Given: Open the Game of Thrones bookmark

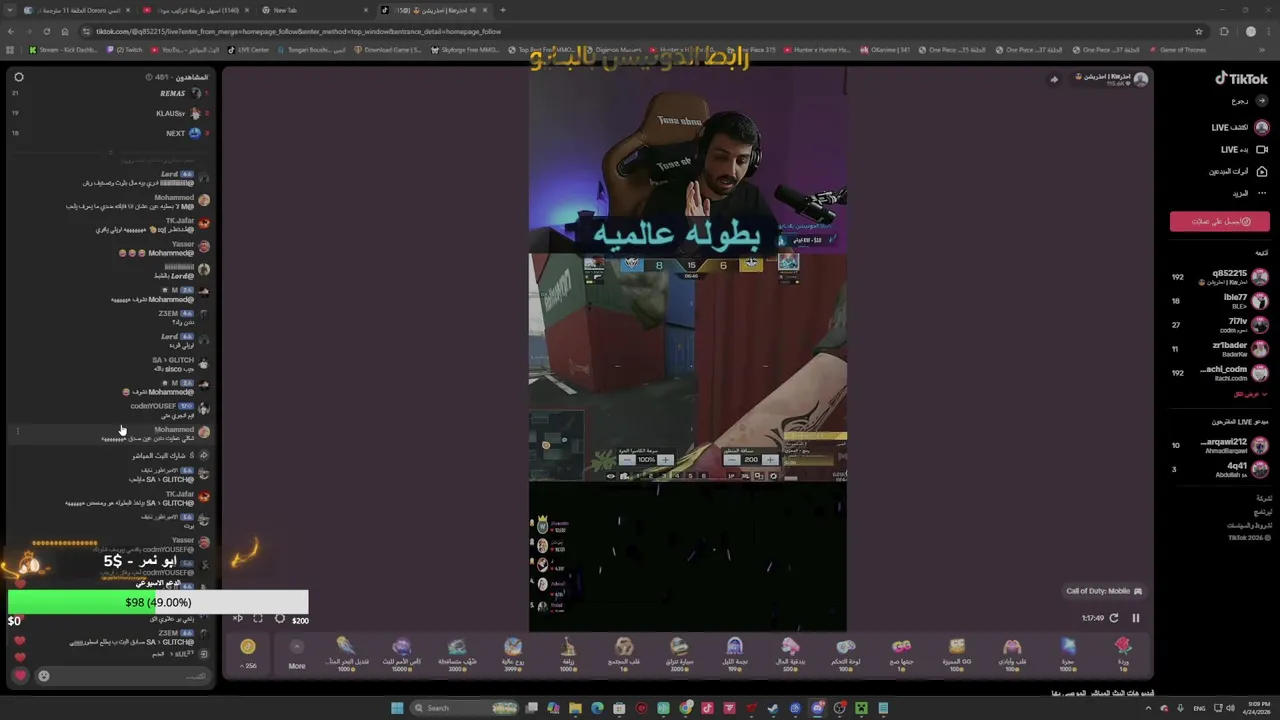Looking at the screenshot, I should [x=1177, y=49].
